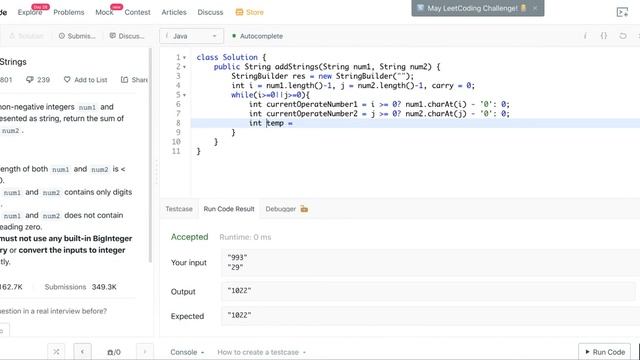Collapse code fold on line 1
The height and width of the screenshot is (360, 640).
pos(184,58)
